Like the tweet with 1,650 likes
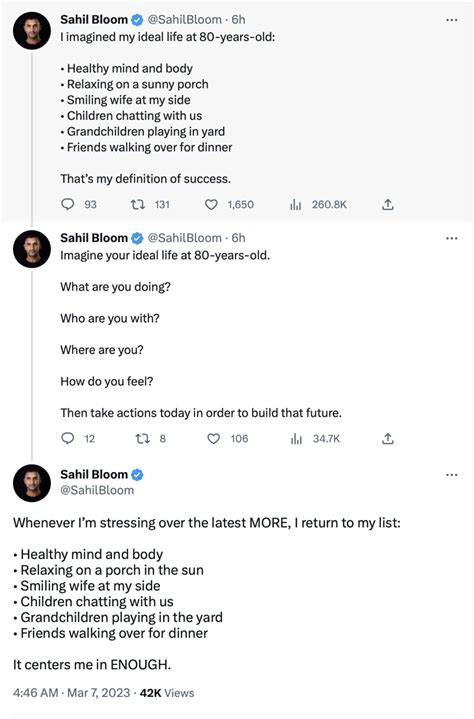 (x=211, y=204)
